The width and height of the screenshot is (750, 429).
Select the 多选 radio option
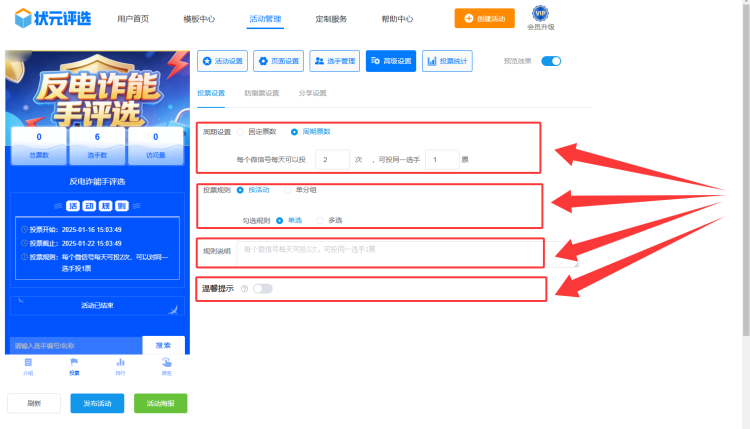[x=320, y=220]
